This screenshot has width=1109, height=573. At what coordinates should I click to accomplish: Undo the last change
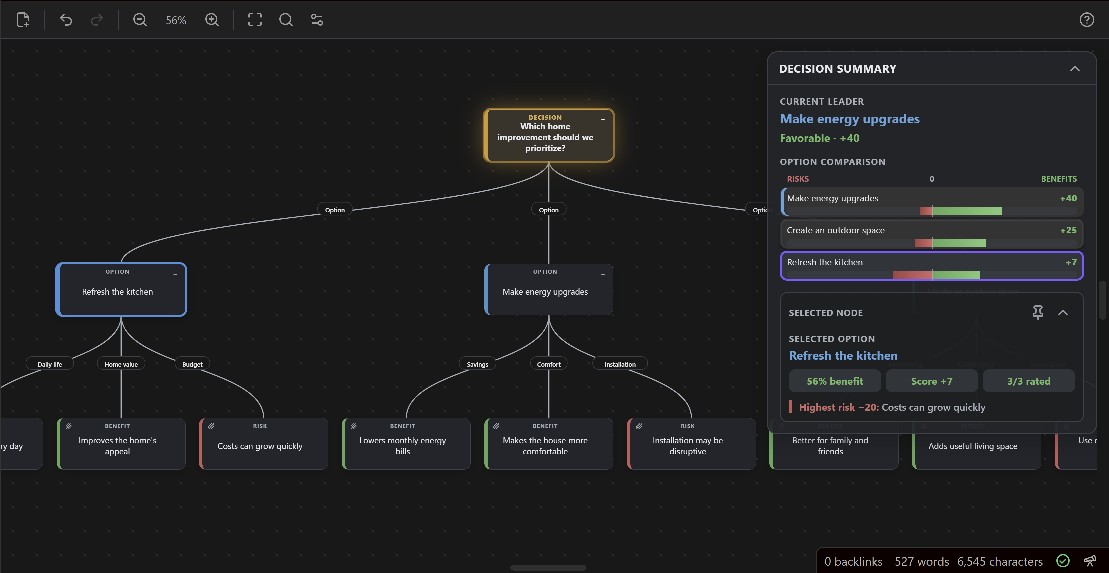point(66,20)
